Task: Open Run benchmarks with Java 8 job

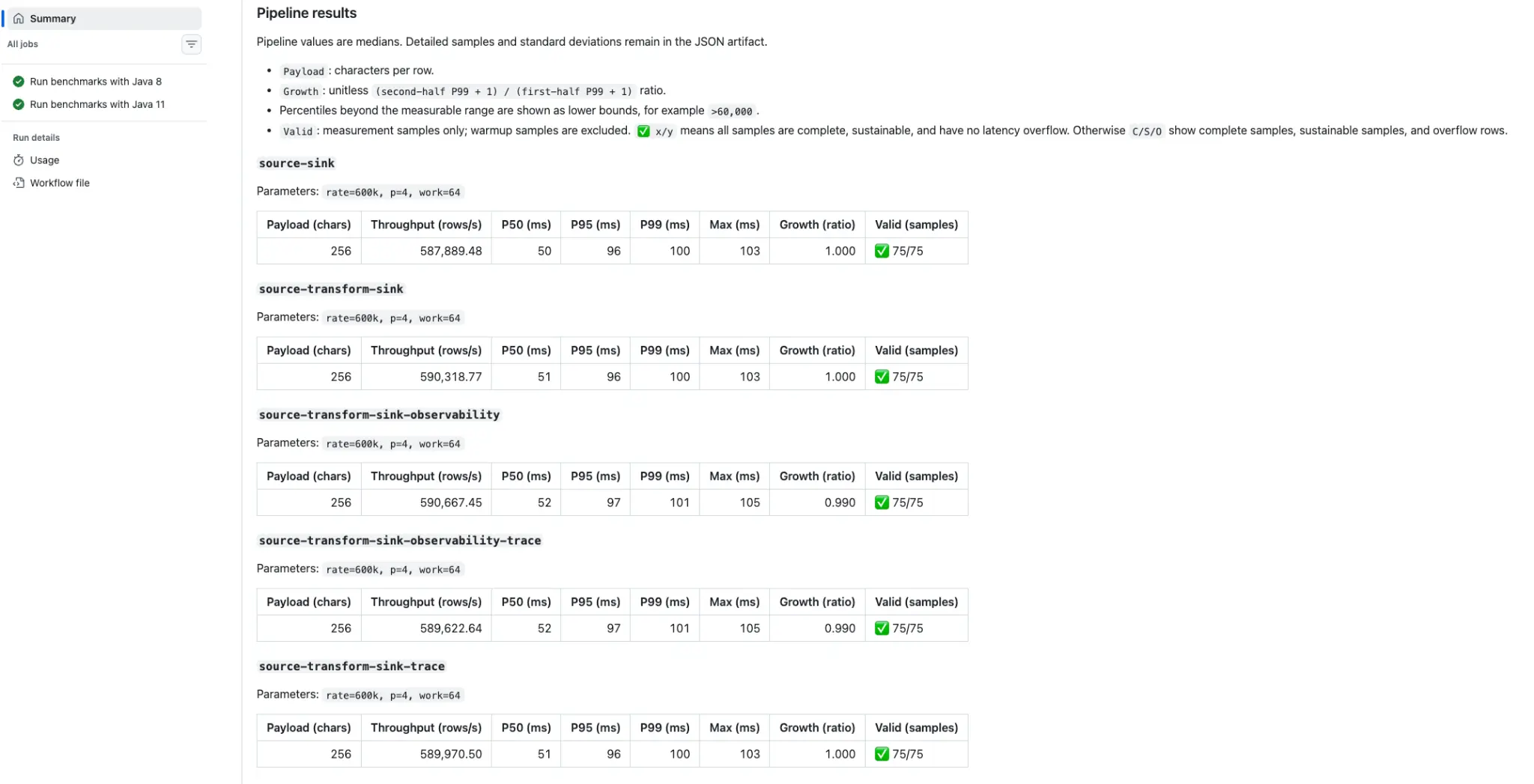Action: point(96,82)
